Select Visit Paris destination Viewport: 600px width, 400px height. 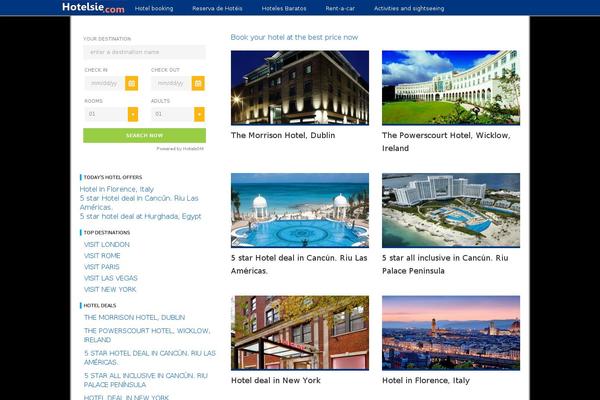pos(102,267)
